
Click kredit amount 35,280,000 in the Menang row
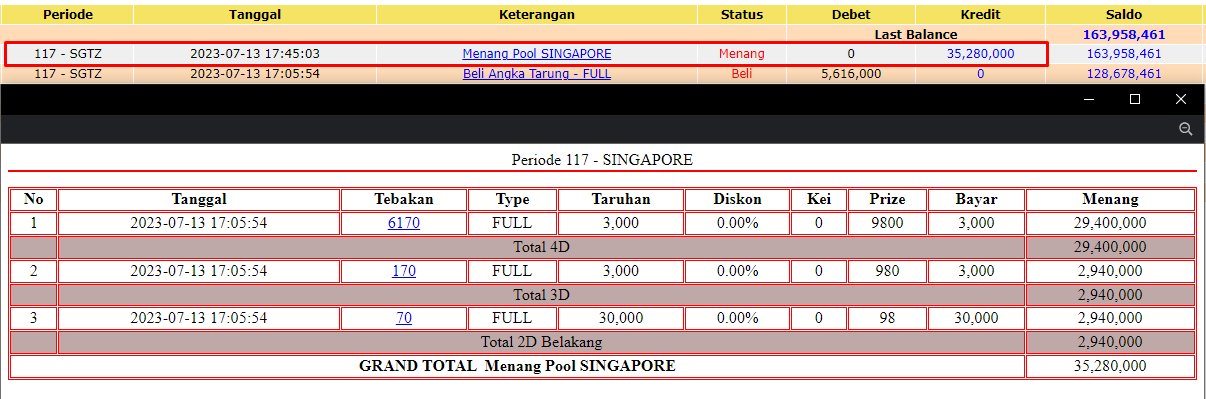click(x=981, y=54)
